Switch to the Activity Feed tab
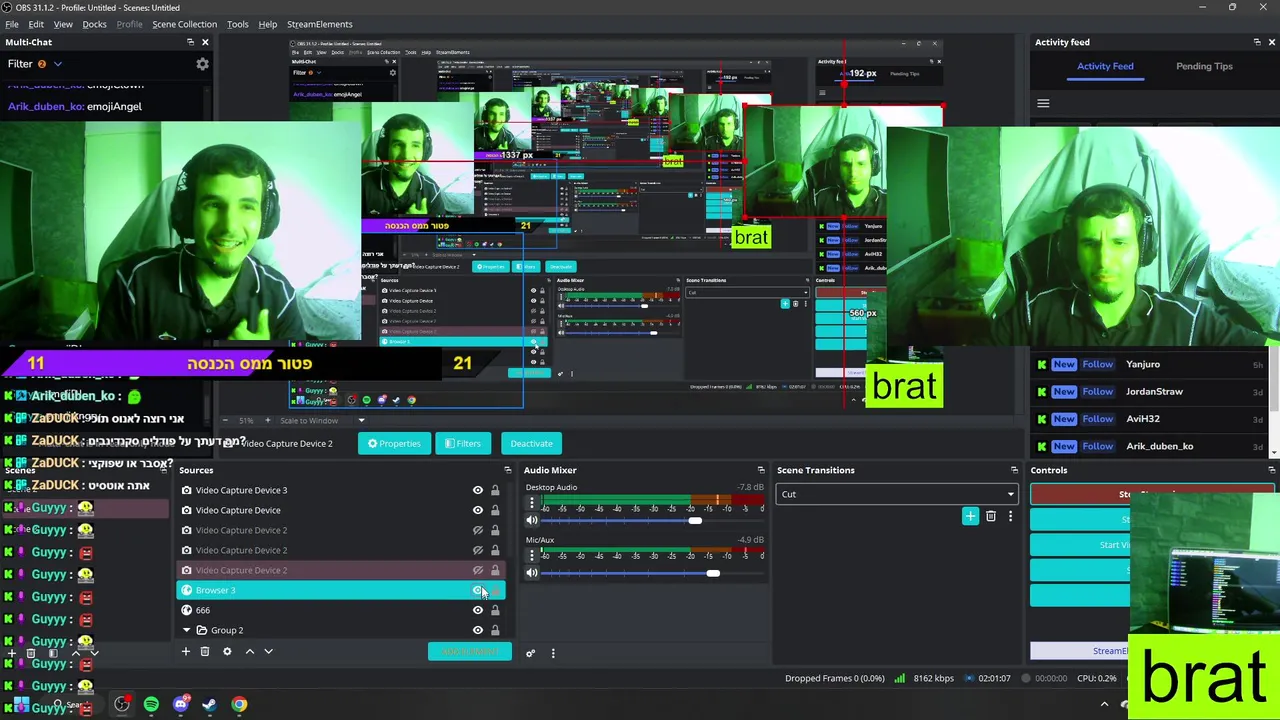1280x720 pixels. (1105, 66)
